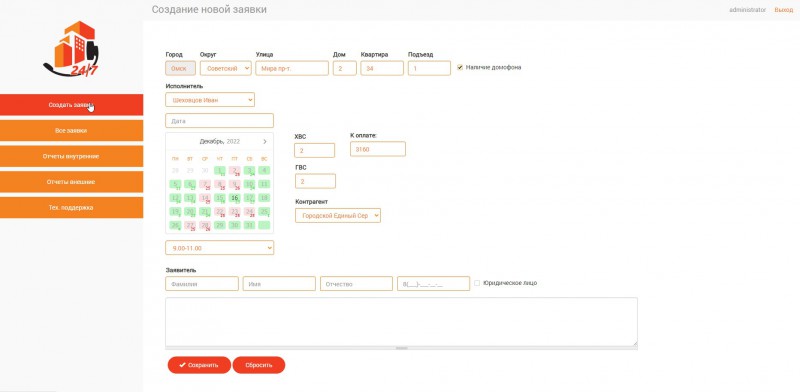
Task: Toggle the Юридическое лицо checkbox
Action: [477, 283]
